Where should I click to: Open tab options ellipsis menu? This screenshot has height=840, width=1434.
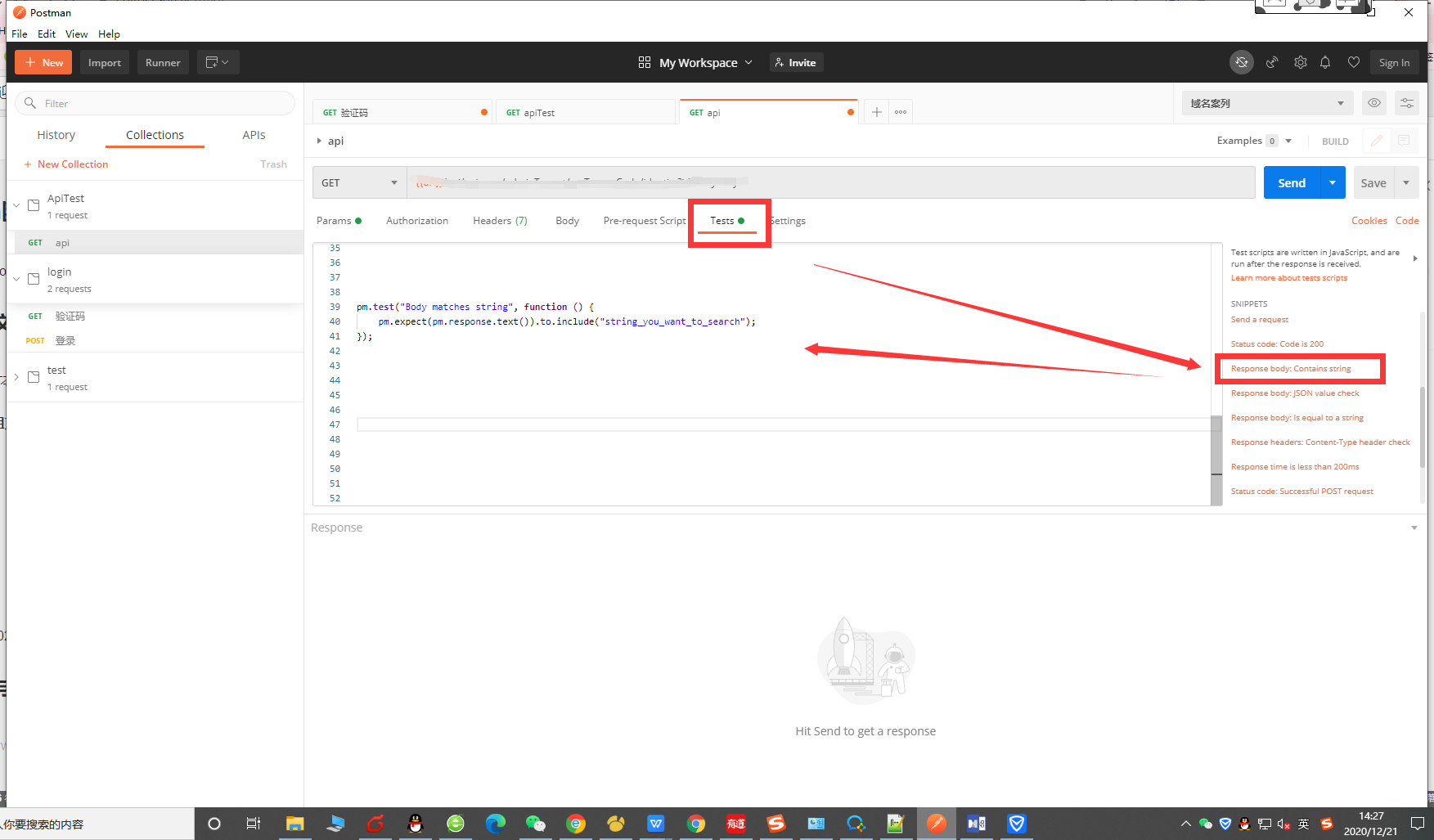(x=901, y=112)
